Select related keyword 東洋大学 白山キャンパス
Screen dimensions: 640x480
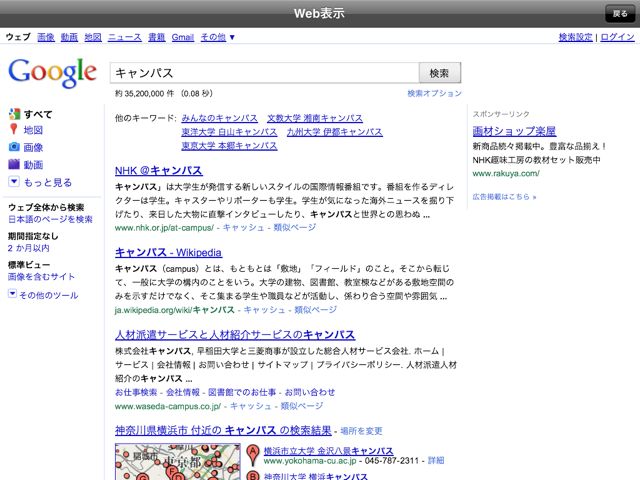tap(229, 132)
